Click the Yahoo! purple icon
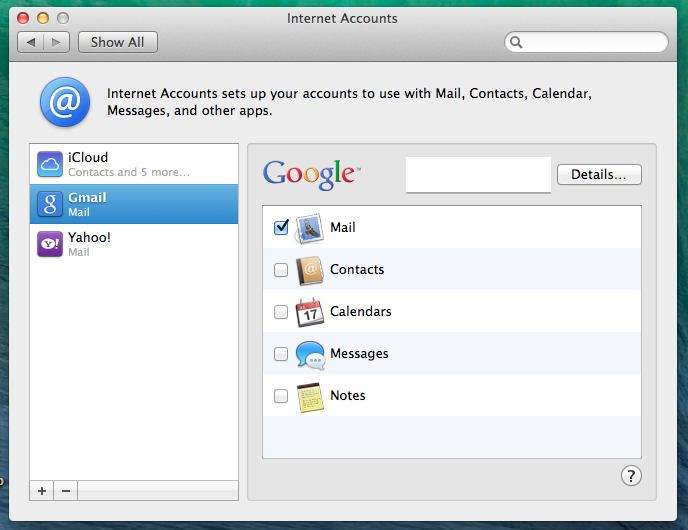Screen dimensions: 688x530 [50, 244]
